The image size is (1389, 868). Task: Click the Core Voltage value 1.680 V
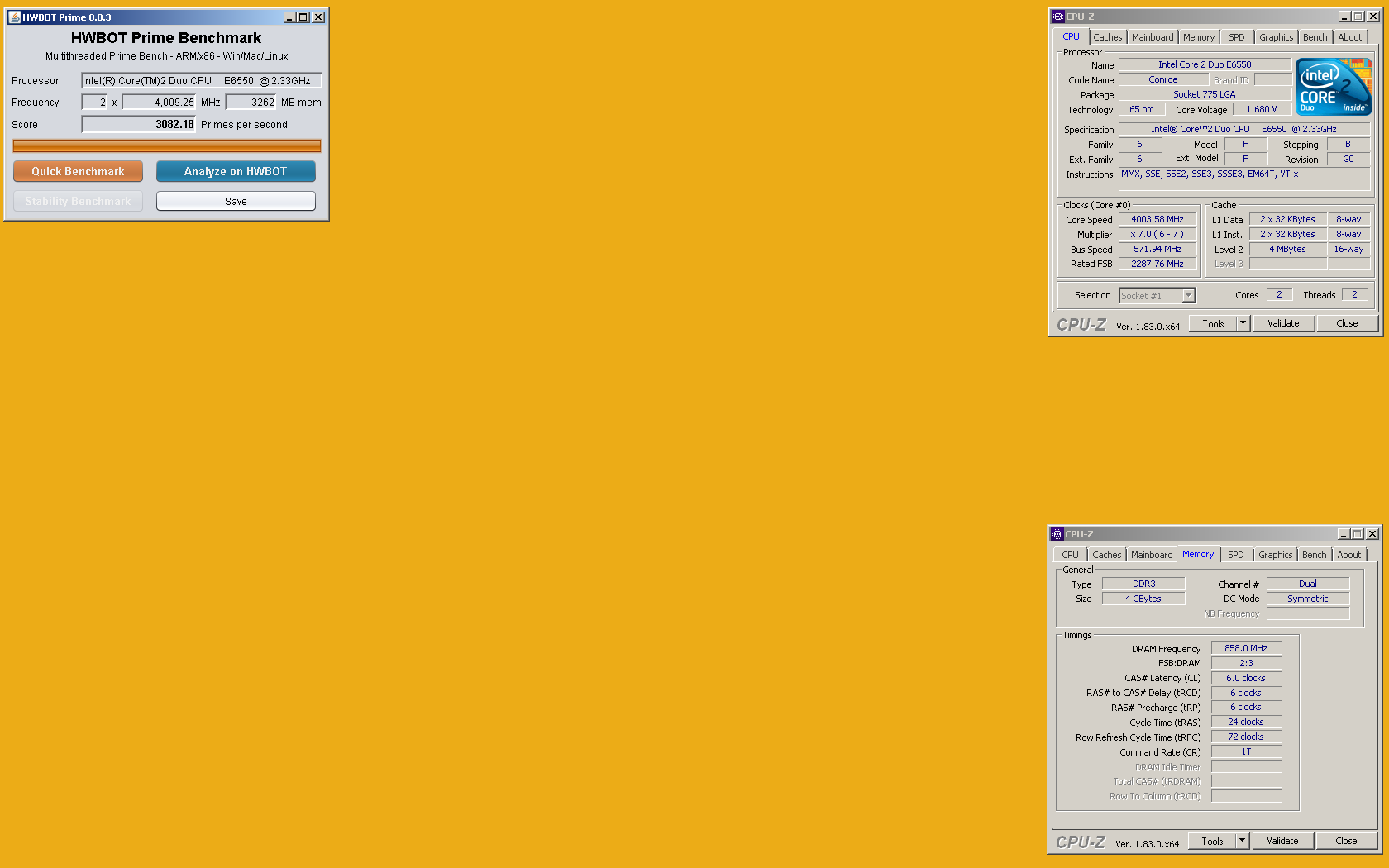pyautogui.click(x=1262, y=109)
